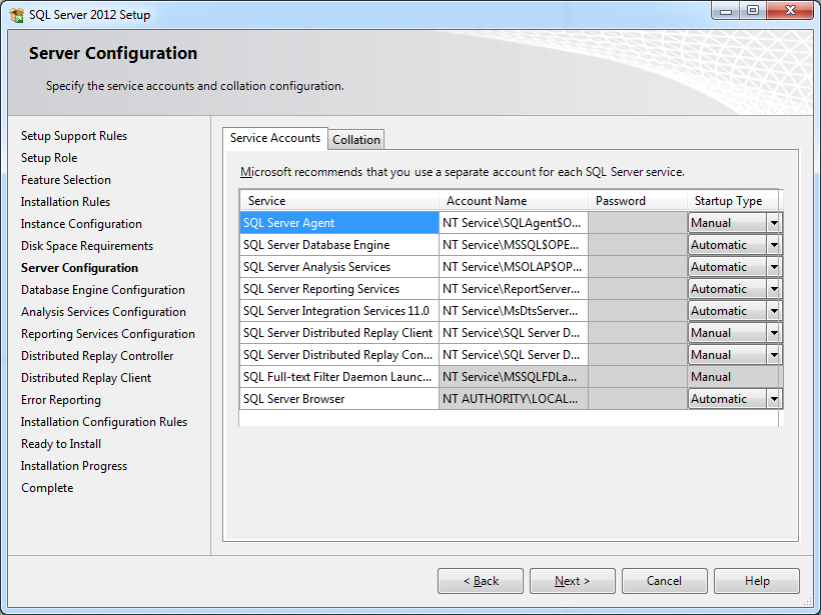
Task: Click Setup Role in the step list
Action: [x=49, y=158]
